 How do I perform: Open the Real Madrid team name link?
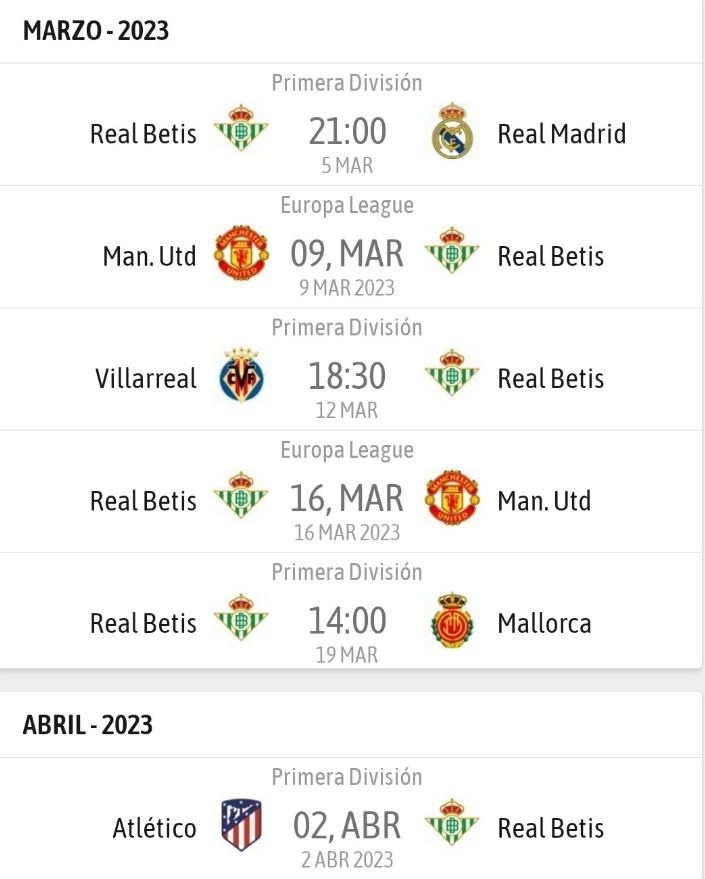562,134
